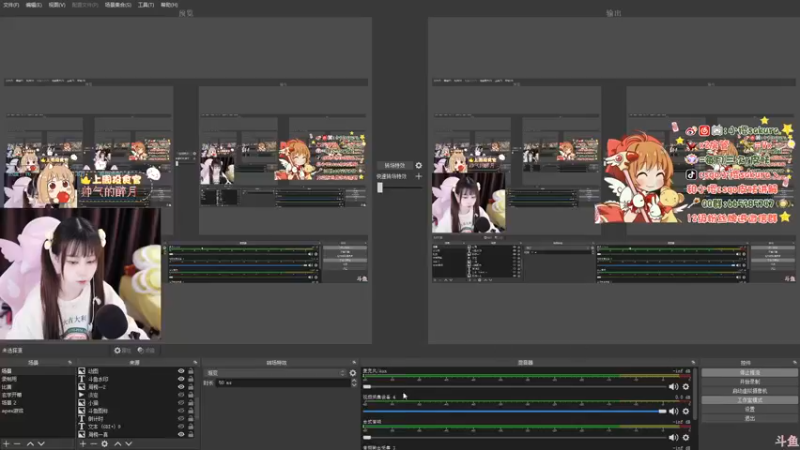Toggle the lock on the 斗鱼水印 source

point(191,379)
